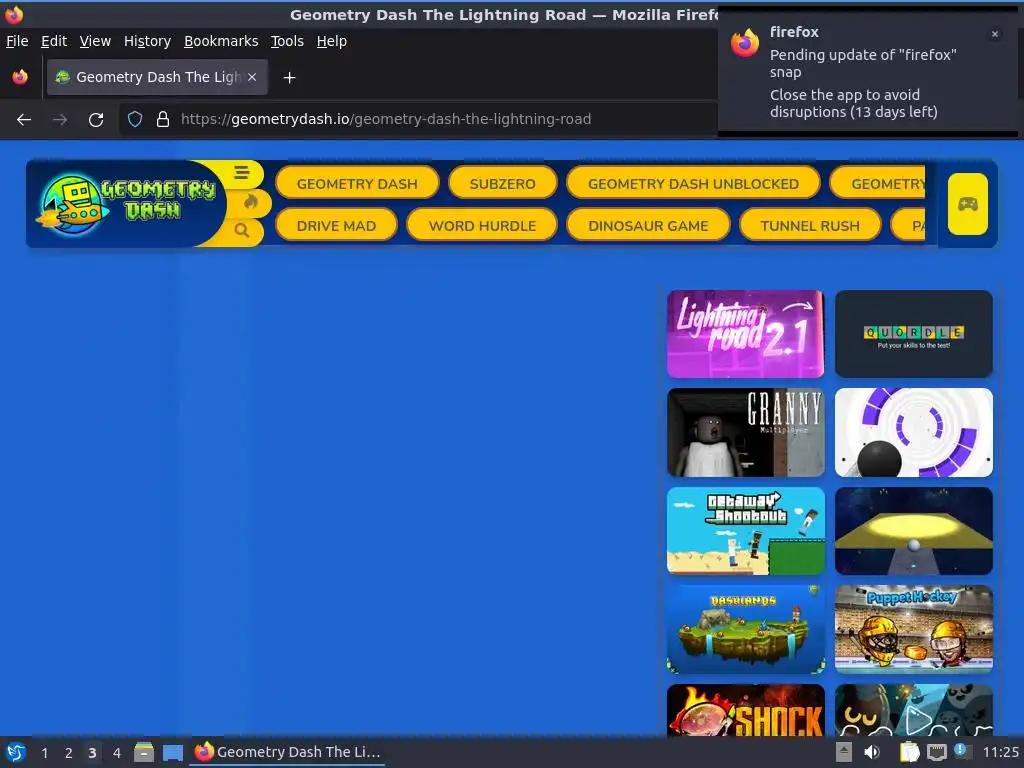Open the space slope ball game thumbnail
This screenshot has height=768, width=1024.
pyautogui.click(x=914, y=531)
